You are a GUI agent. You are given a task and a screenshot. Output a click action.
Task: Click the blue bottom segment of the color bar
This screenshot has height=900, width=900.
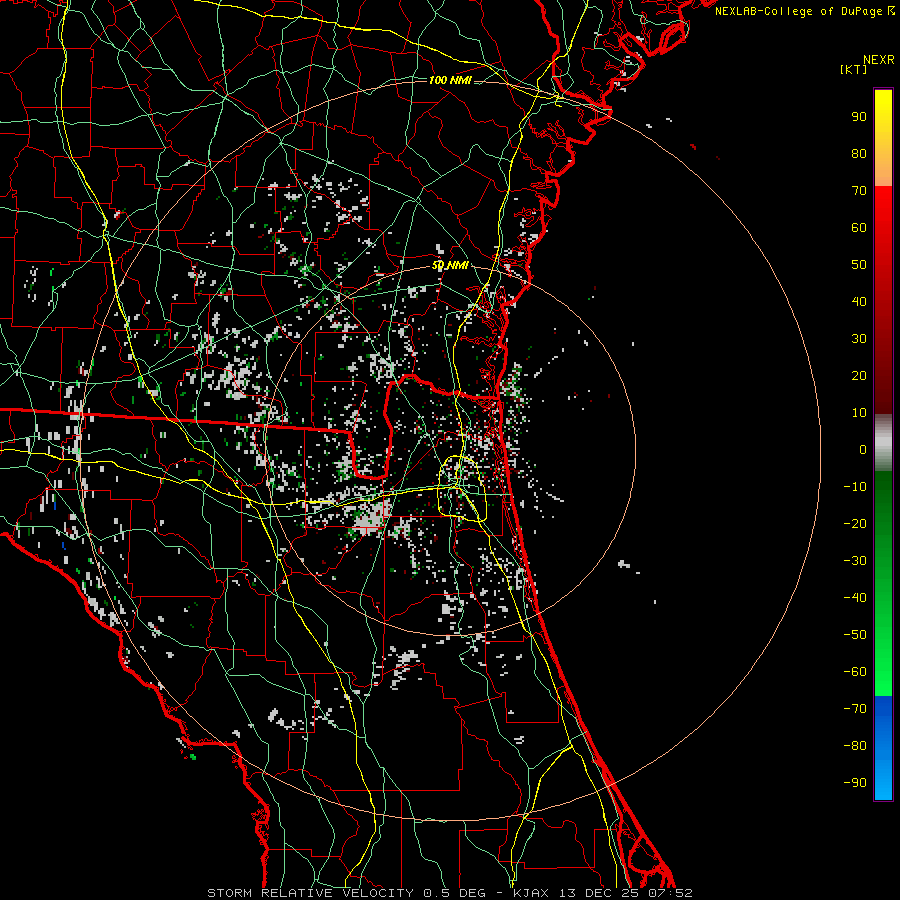tap(883, 748)
